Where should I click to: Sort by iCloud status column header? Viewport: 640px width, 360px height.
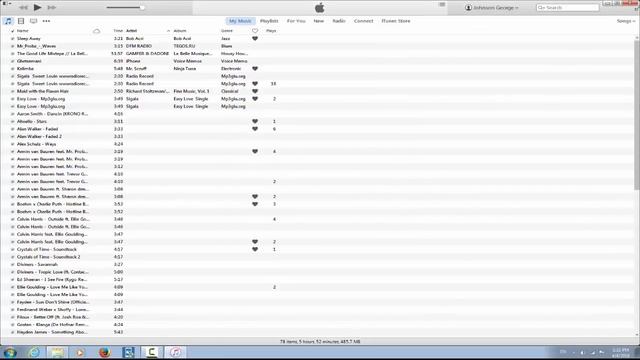pos(96,31)
